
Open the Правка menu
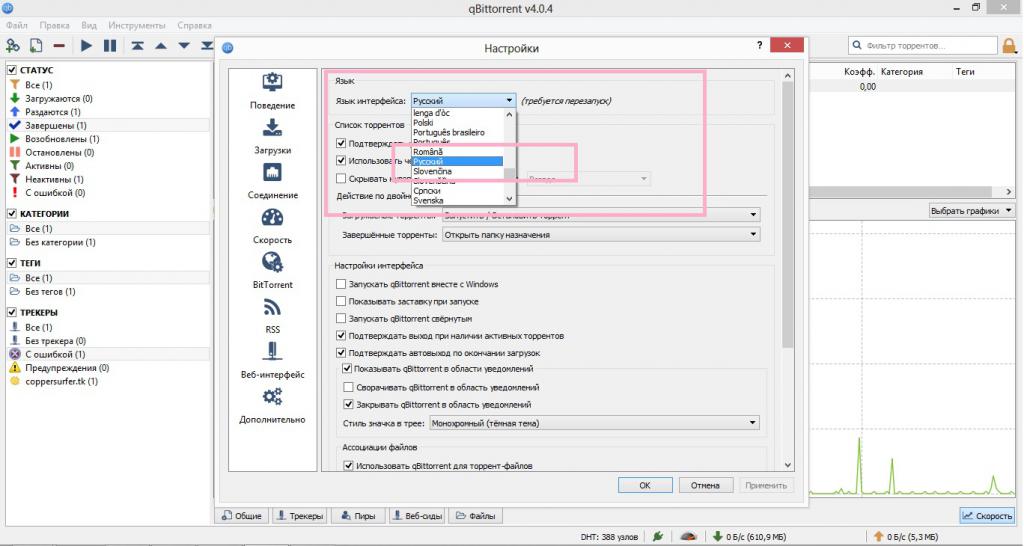point(54,25)
